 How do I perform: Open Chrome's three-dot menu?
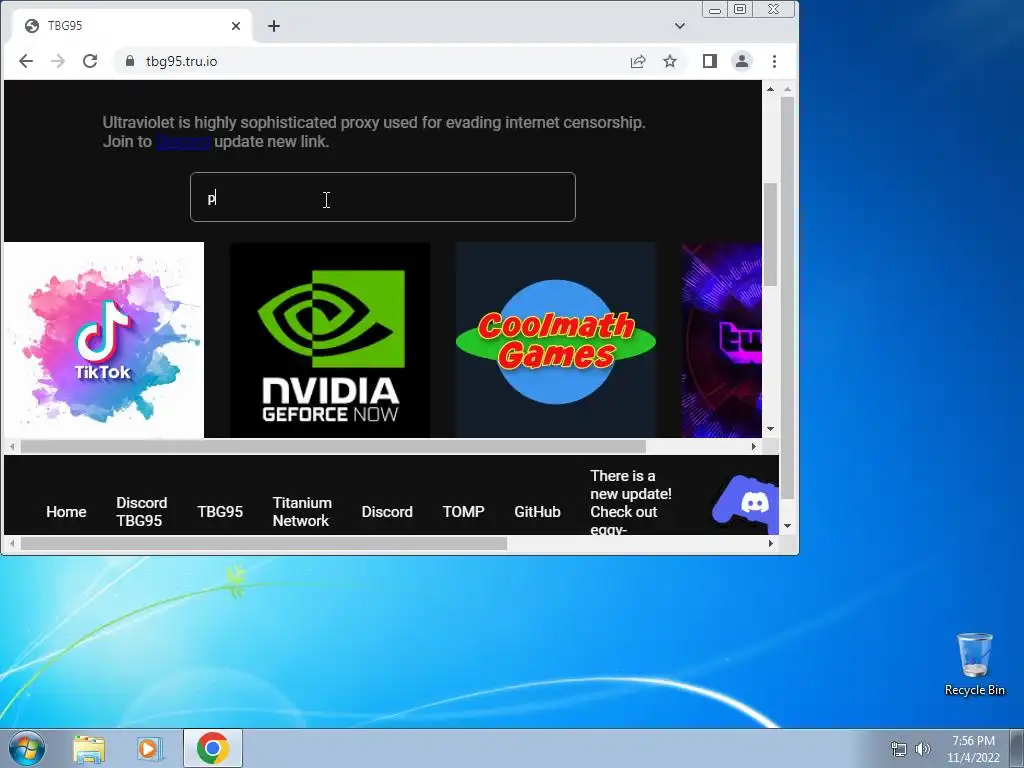point(775,61)
